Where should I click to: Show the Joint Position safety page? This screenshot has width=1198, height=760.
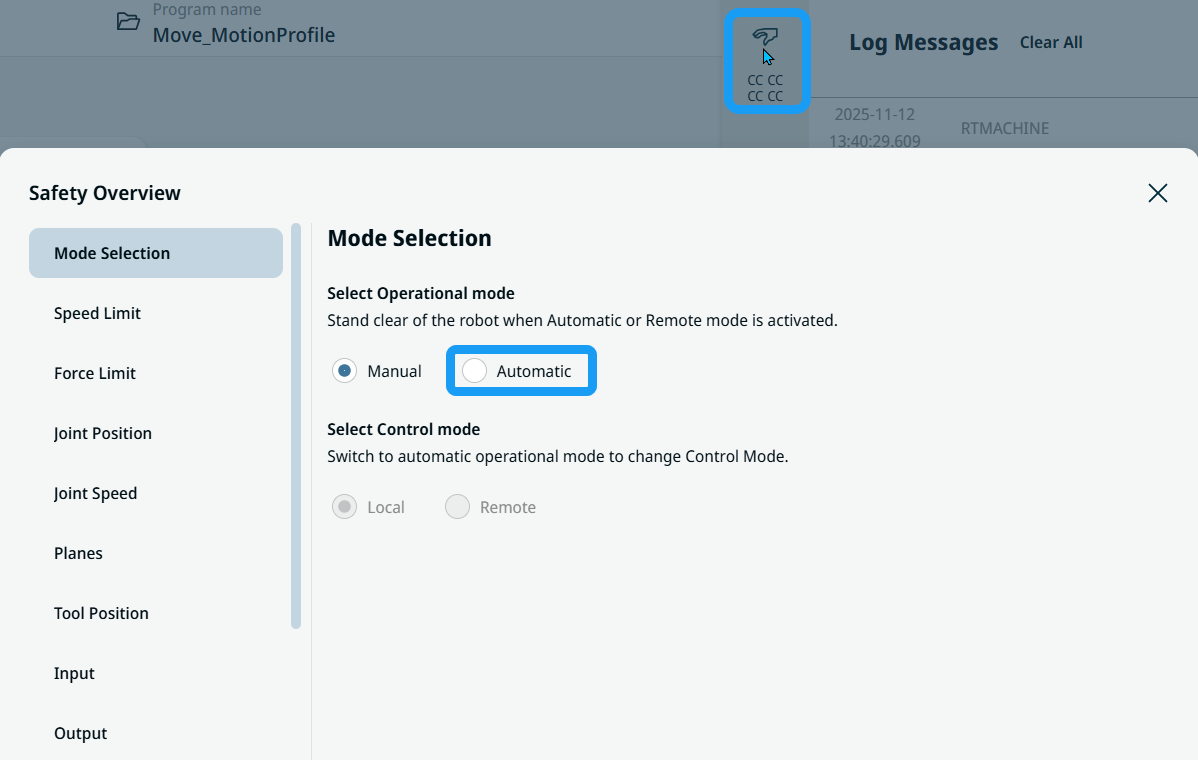(103, 433)
